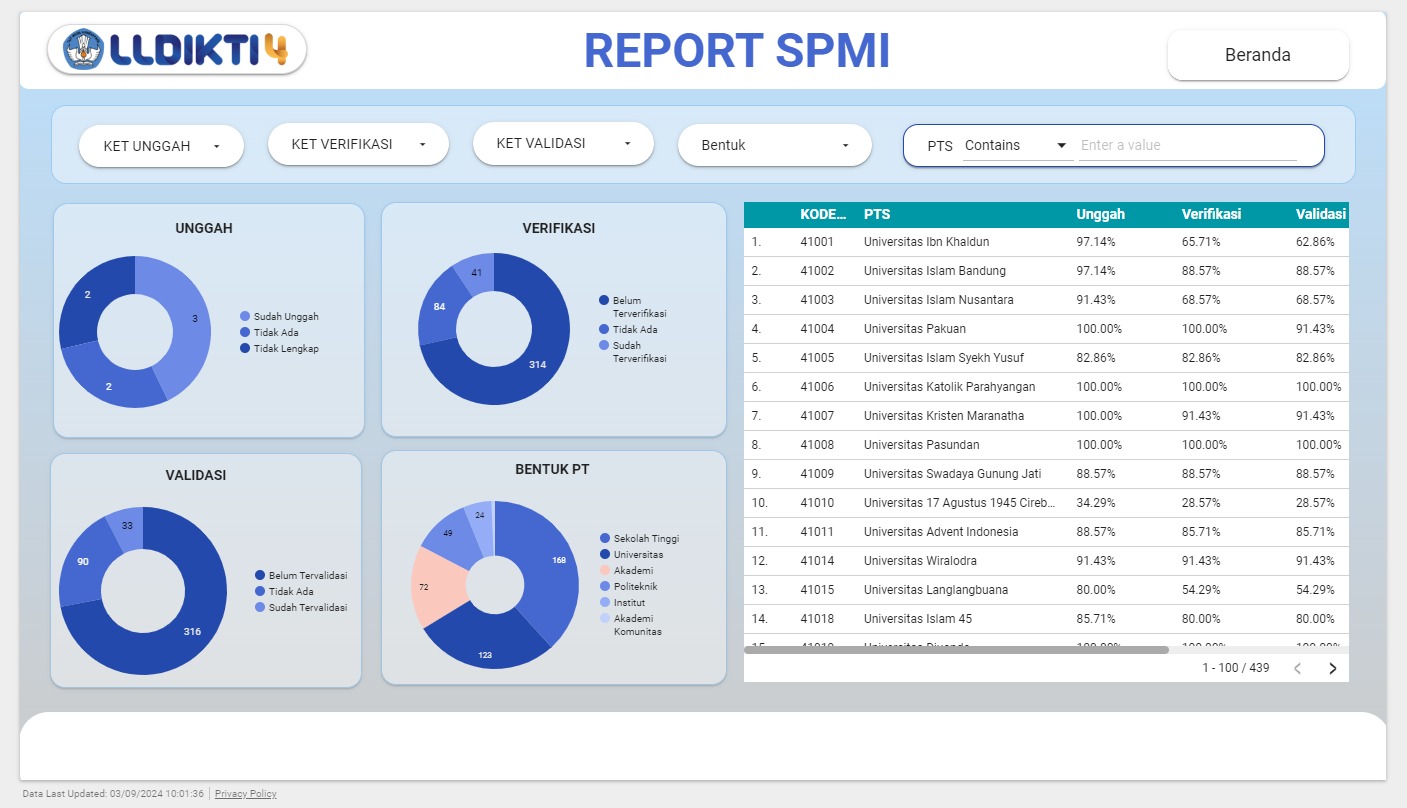Viewport: 1407px width, 808px height.
Task: Select the Universitas Langlangbuana row
Action: tap(1046, 590)
